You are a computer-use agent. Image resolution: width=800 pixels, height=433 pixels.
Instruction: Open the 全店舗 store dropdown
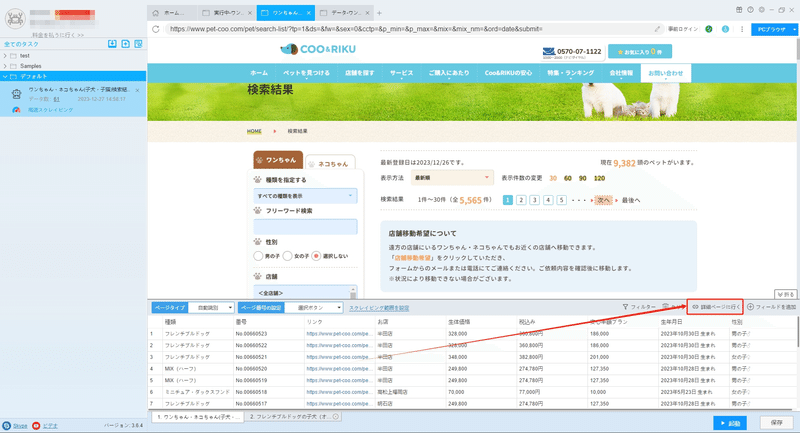click(x=305, y=293)
